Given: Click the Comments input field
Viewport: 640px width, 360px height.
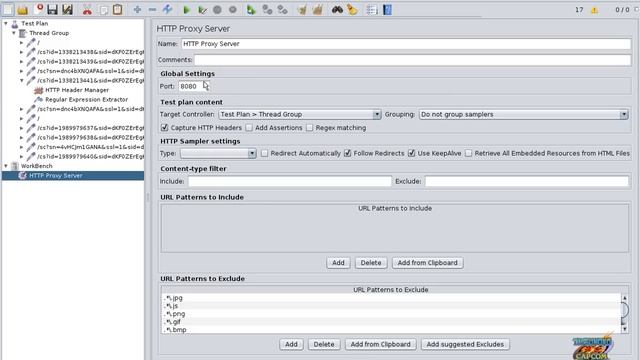Looking at the screenshot, I should (x=412, y=60).
